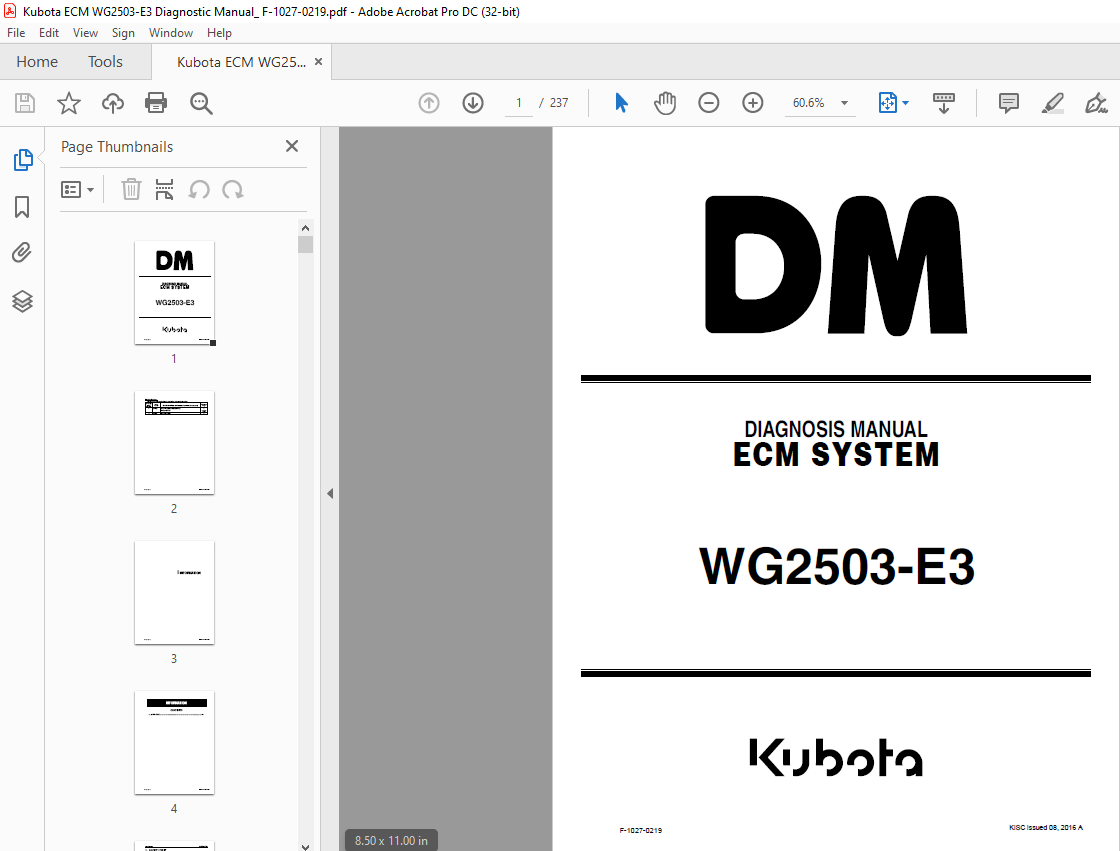The image size is (1120, 851).
Task: Select page 1 thumbnail
Action: pos(174,293)
